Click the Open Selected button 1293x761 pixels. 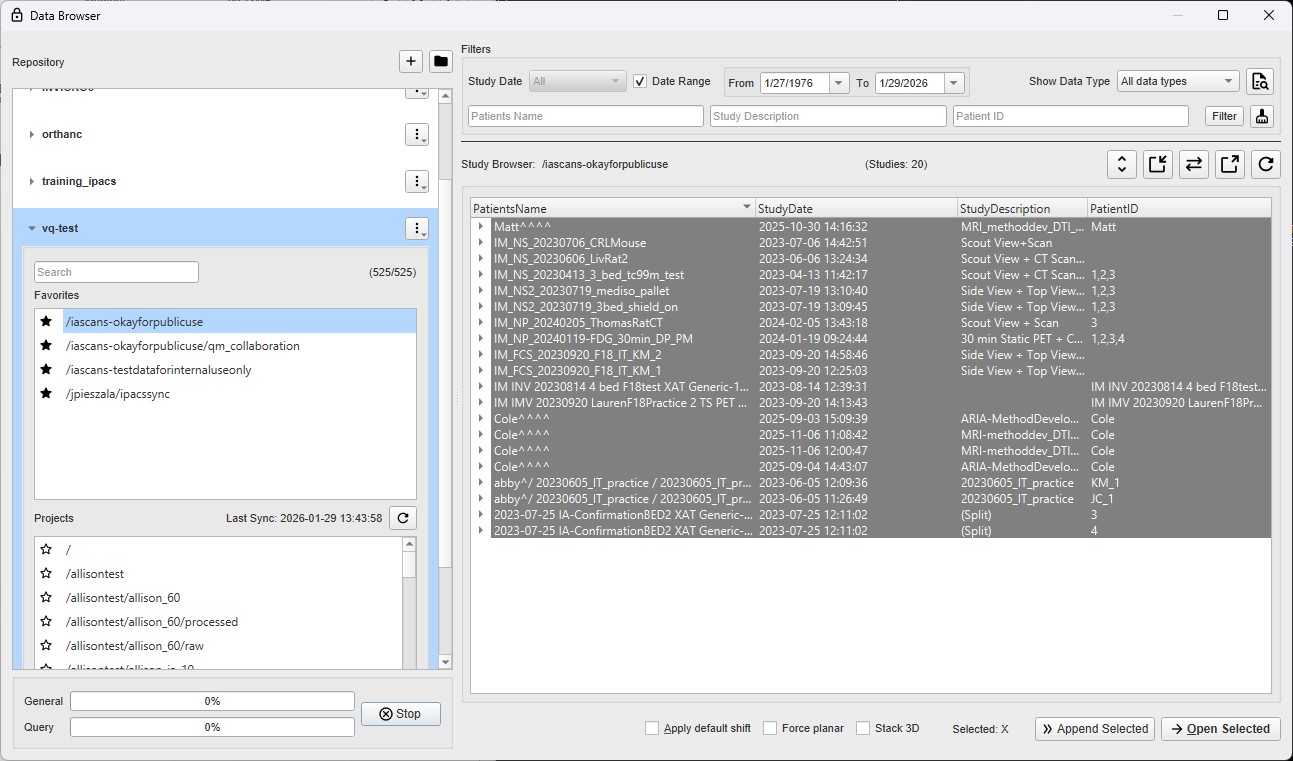click(x=1218, y=729)
